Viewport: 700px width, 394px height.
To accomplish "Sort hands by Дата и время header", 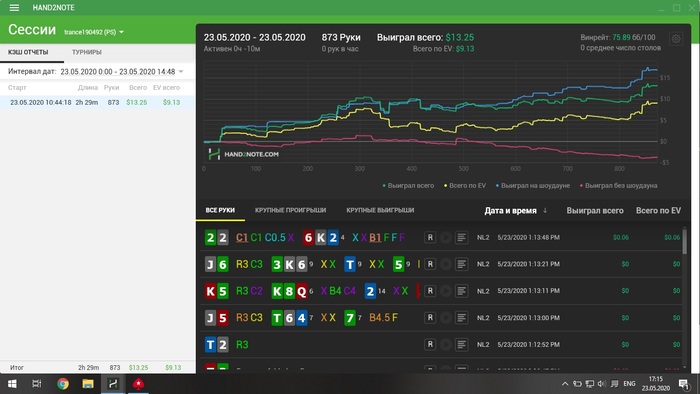I will point(510,211).
